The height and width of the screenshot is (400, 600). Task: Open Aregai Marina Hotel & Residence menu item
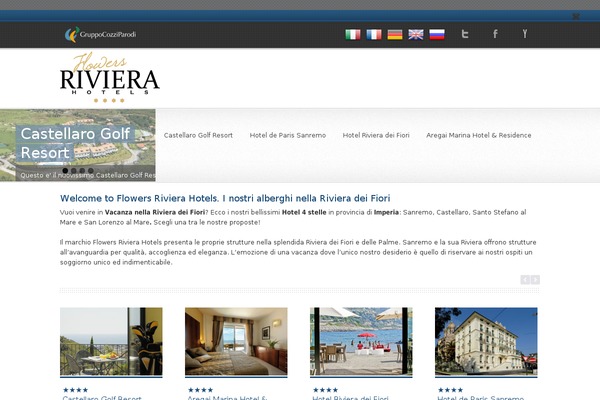click(479, 135)
